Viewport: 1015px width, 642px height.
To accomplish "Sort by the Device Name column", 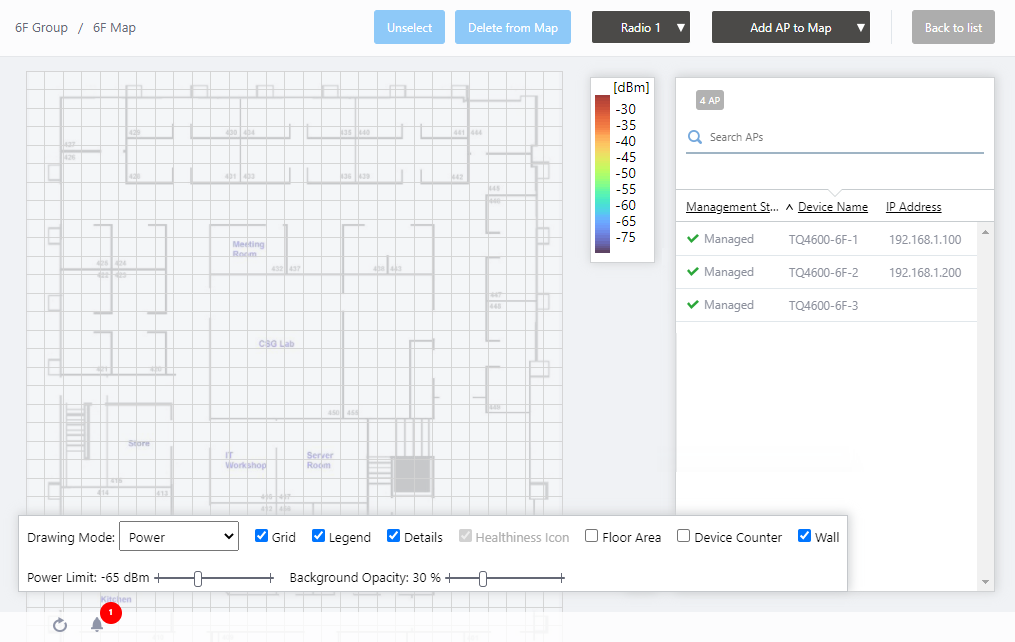I will pos(832,207).
